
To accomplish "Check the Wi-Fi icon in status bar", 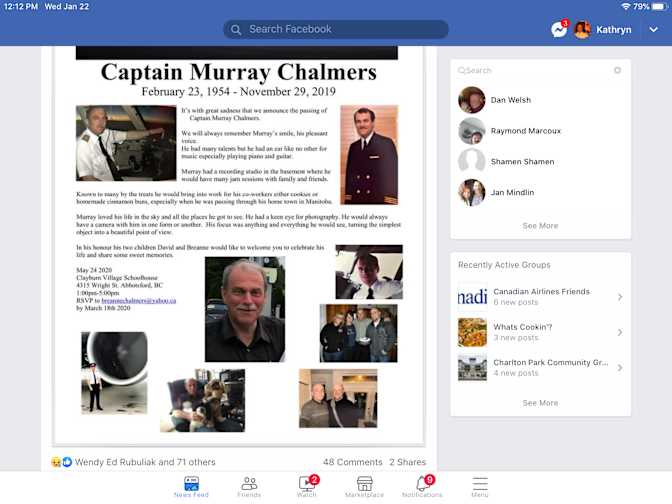I will (x=626, y=6).
